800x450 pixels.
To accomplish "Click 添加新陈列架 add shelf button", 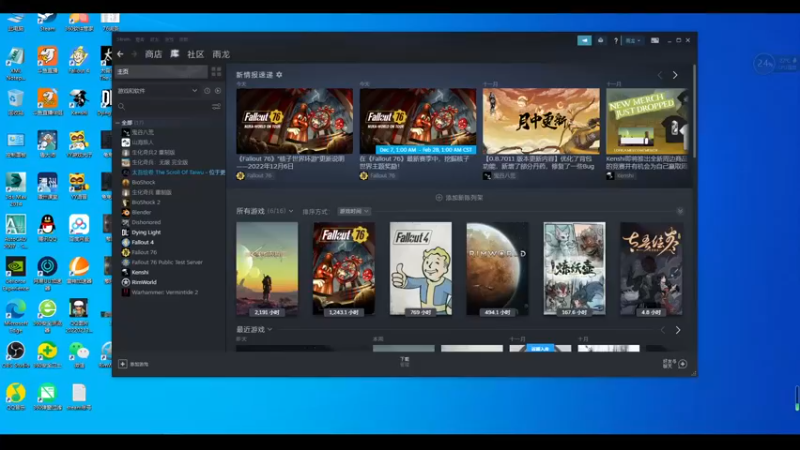I will click(459, 197).
